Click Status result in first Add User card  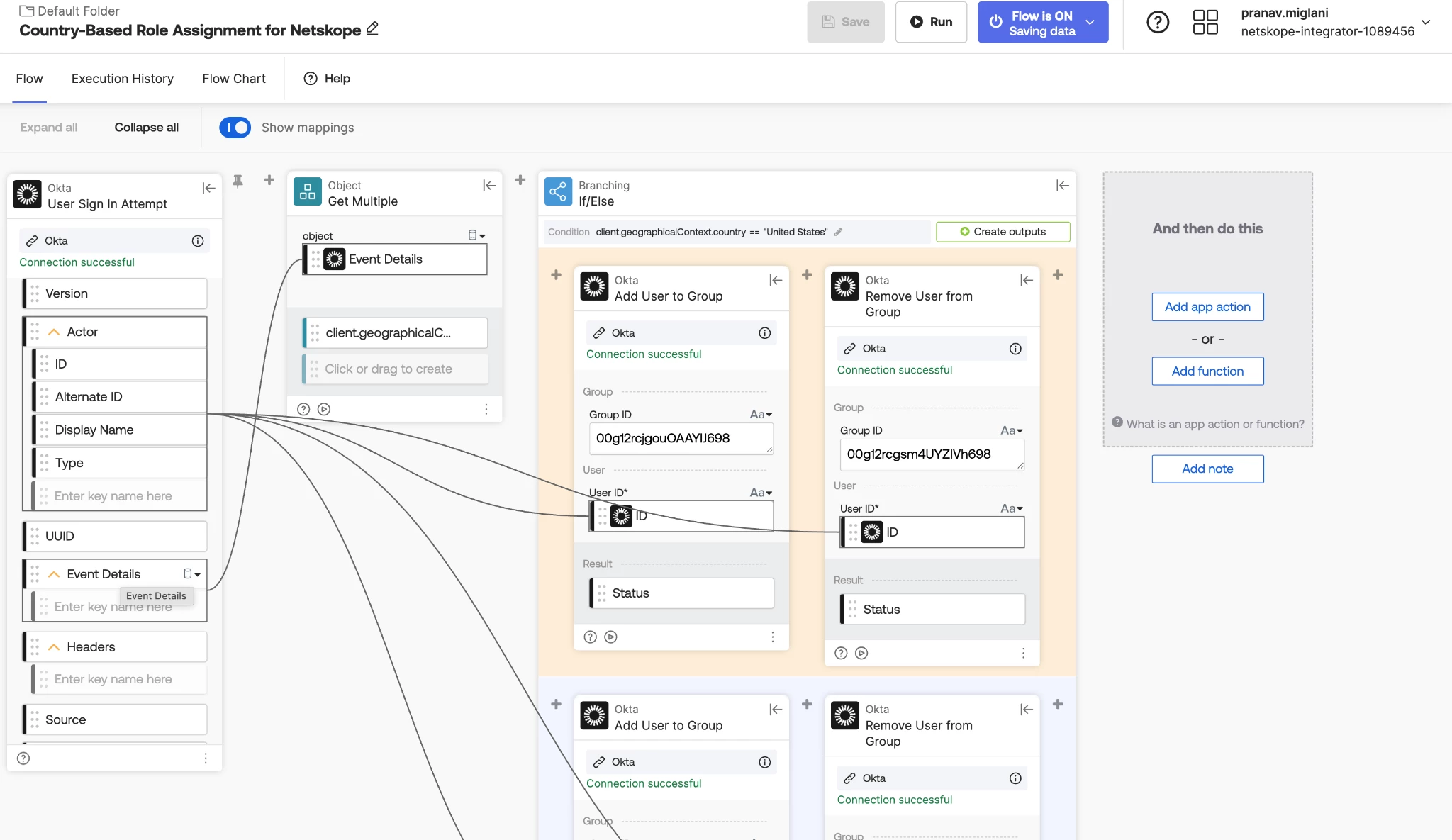[x=681, y=593]
